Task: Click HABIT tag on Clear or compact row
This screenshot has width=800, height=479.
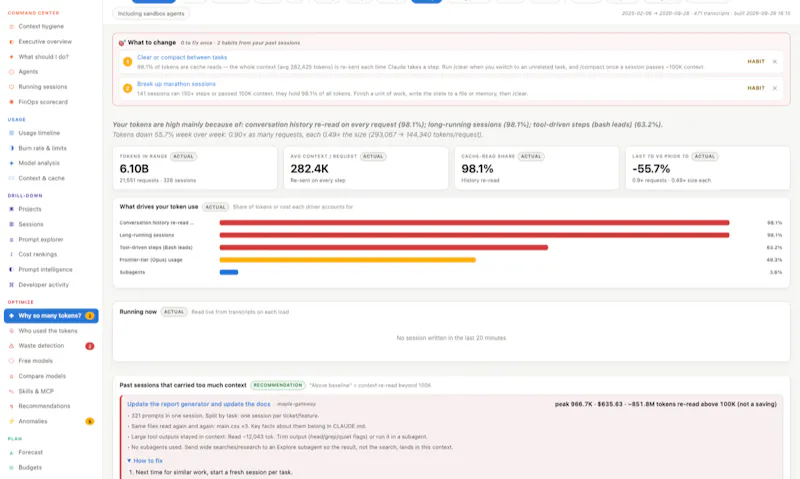Action: coord(756,62)
